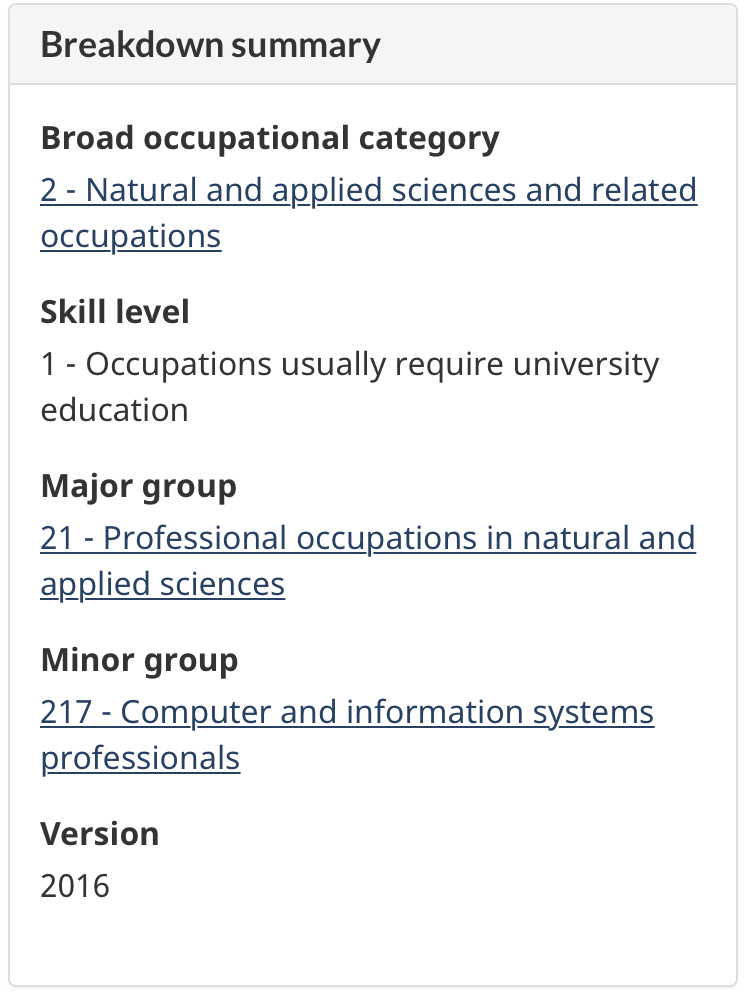The width and height of the screenshot is (746, 996).
Task: Click the underlined word "occupations" under broad category
Action: pyautogui.click(x=131, y=236)
